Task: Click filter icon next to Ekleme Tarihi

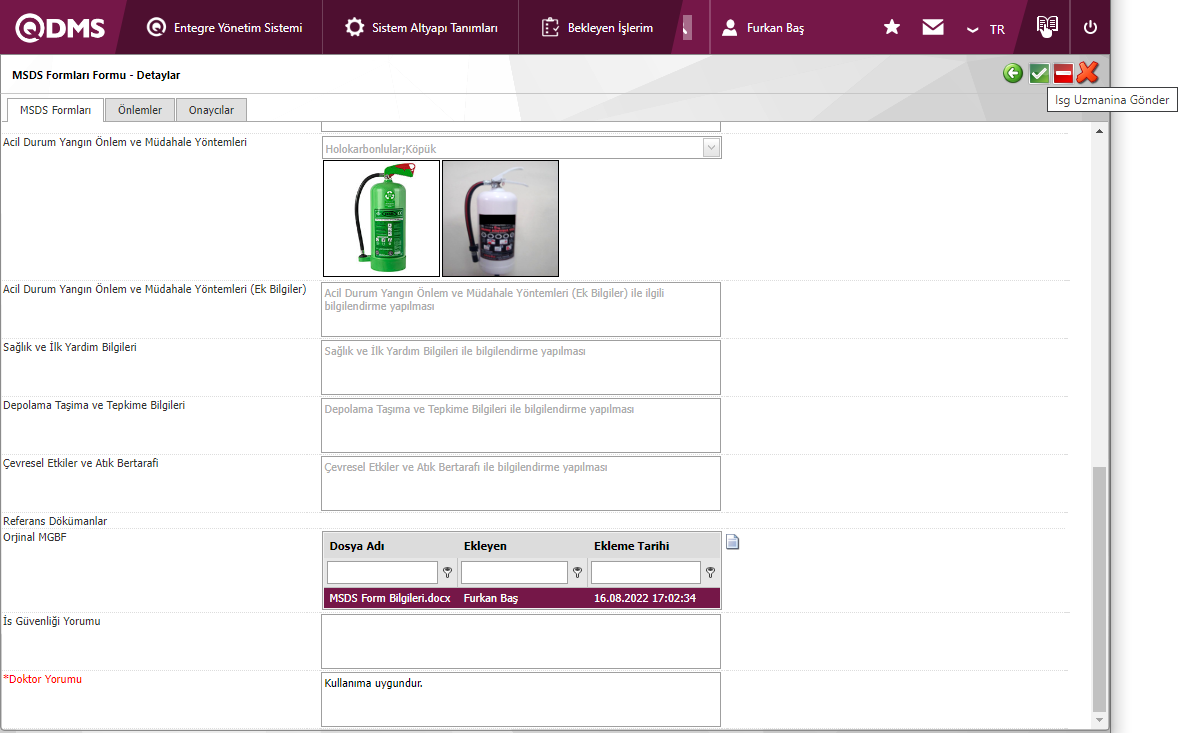Action: pyautogui.click(x=710, y=572)
